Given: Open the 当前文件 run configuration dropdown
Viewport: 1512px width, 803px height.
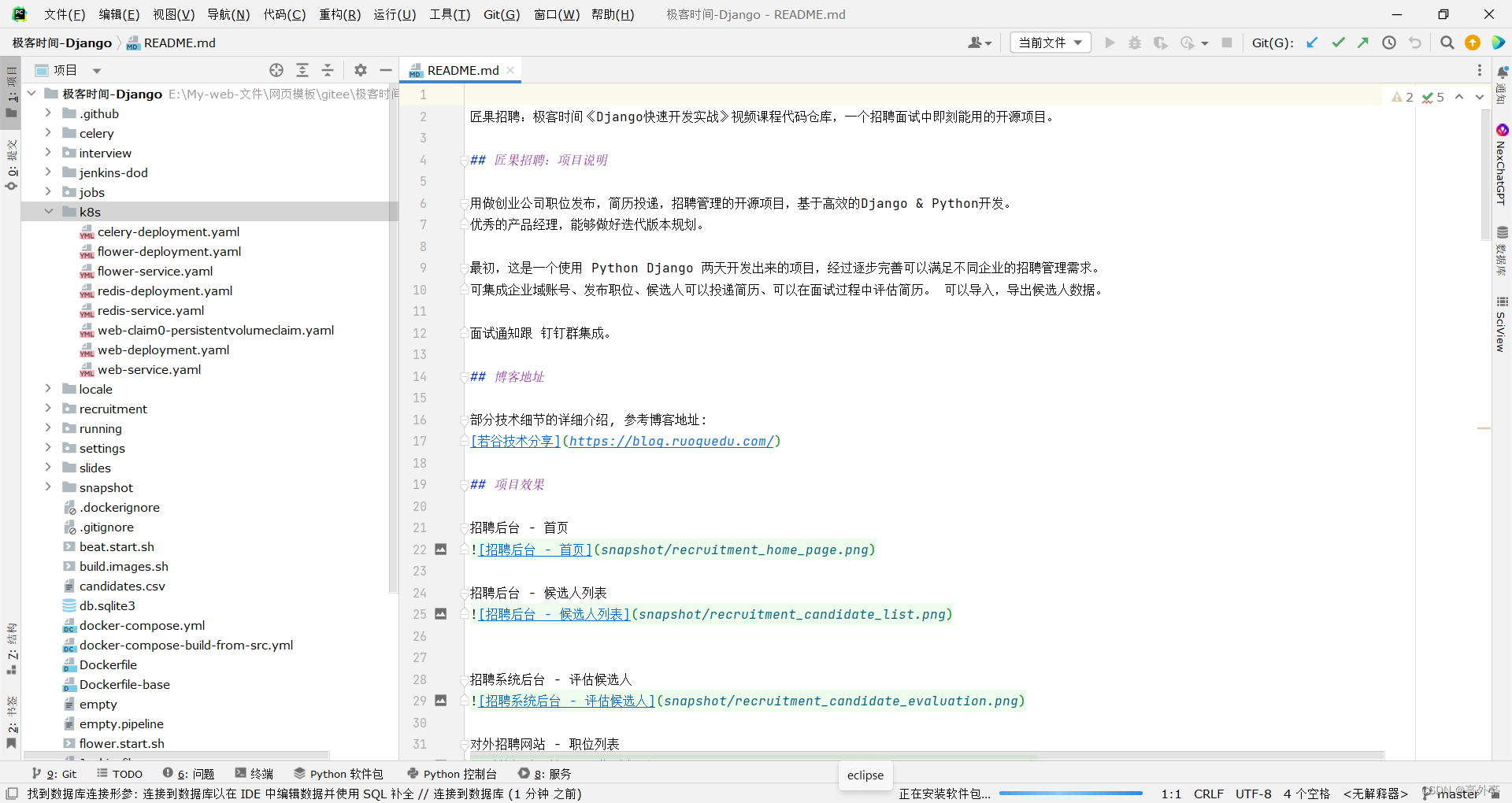Looking at the screenshot, I should 1050,43.
